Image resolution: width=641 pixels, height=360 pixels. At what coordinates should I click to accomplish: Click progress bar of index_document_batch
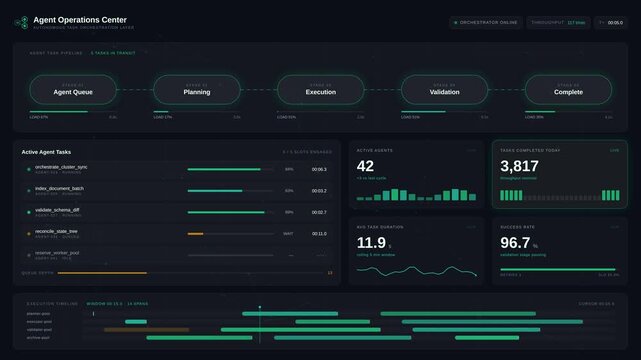(231, 191)
